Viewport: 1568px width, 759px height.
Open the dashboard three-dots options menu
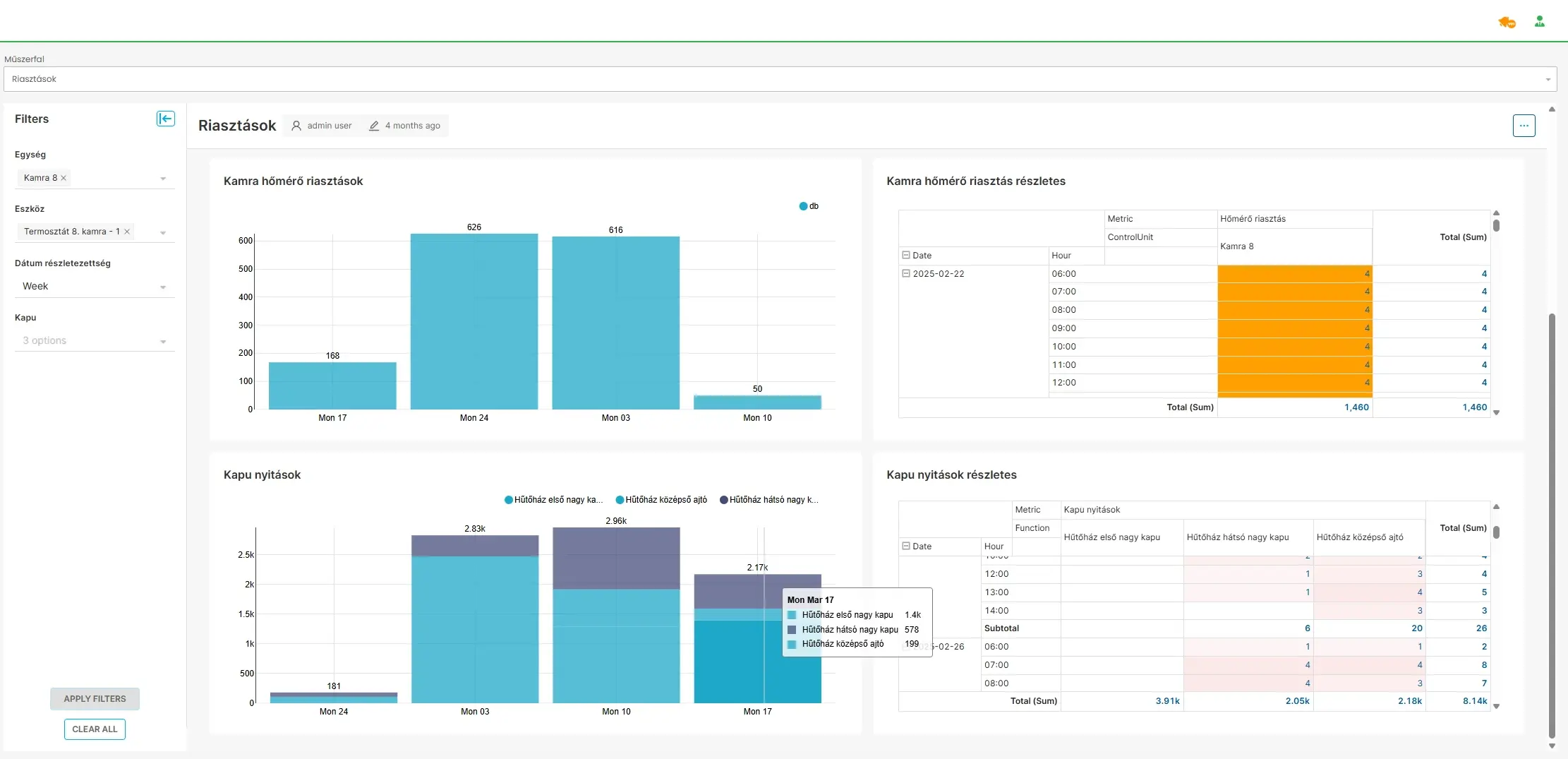(1524, 126)
